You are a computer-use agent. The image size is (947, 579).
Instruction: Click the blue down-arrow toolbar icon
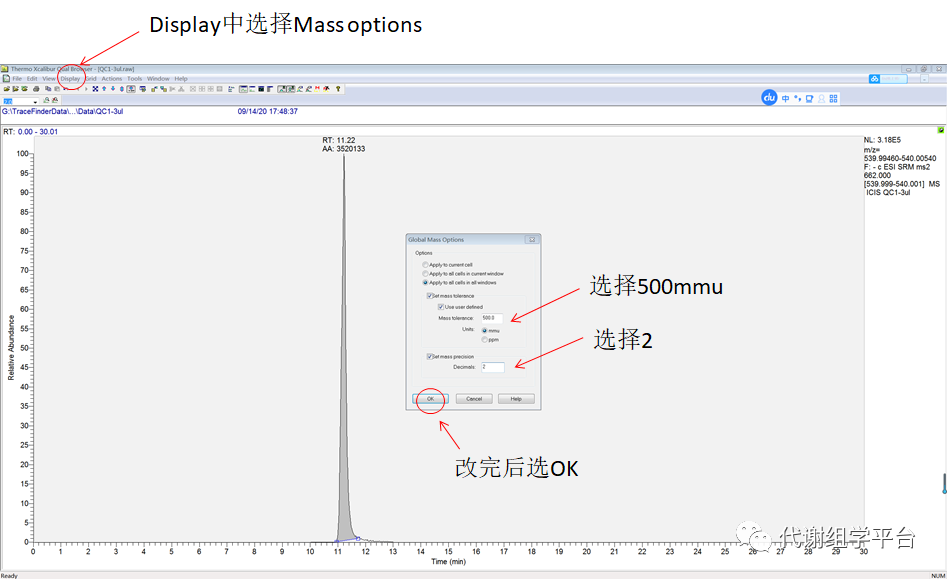pyautogui.click(x=113, y=89)
